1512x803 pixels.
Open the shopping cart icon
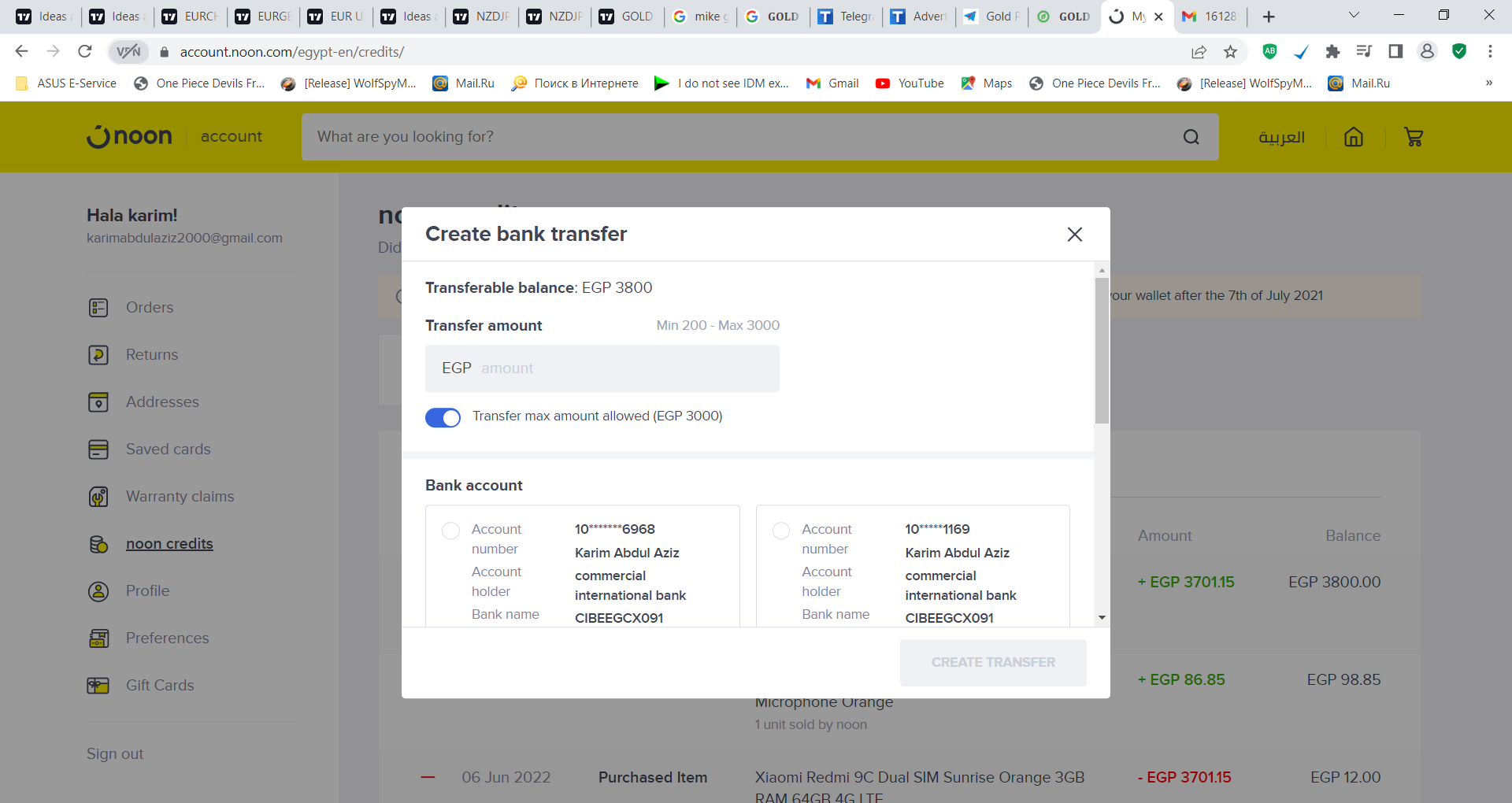tap(1413, 137)
